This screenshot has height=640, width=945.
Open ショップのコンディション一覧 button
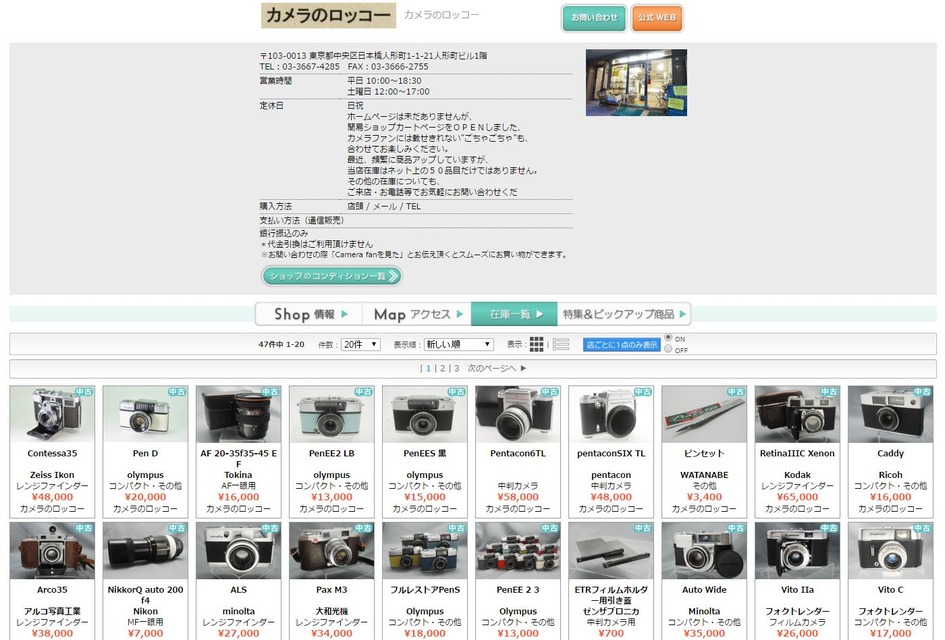(332, 276)
